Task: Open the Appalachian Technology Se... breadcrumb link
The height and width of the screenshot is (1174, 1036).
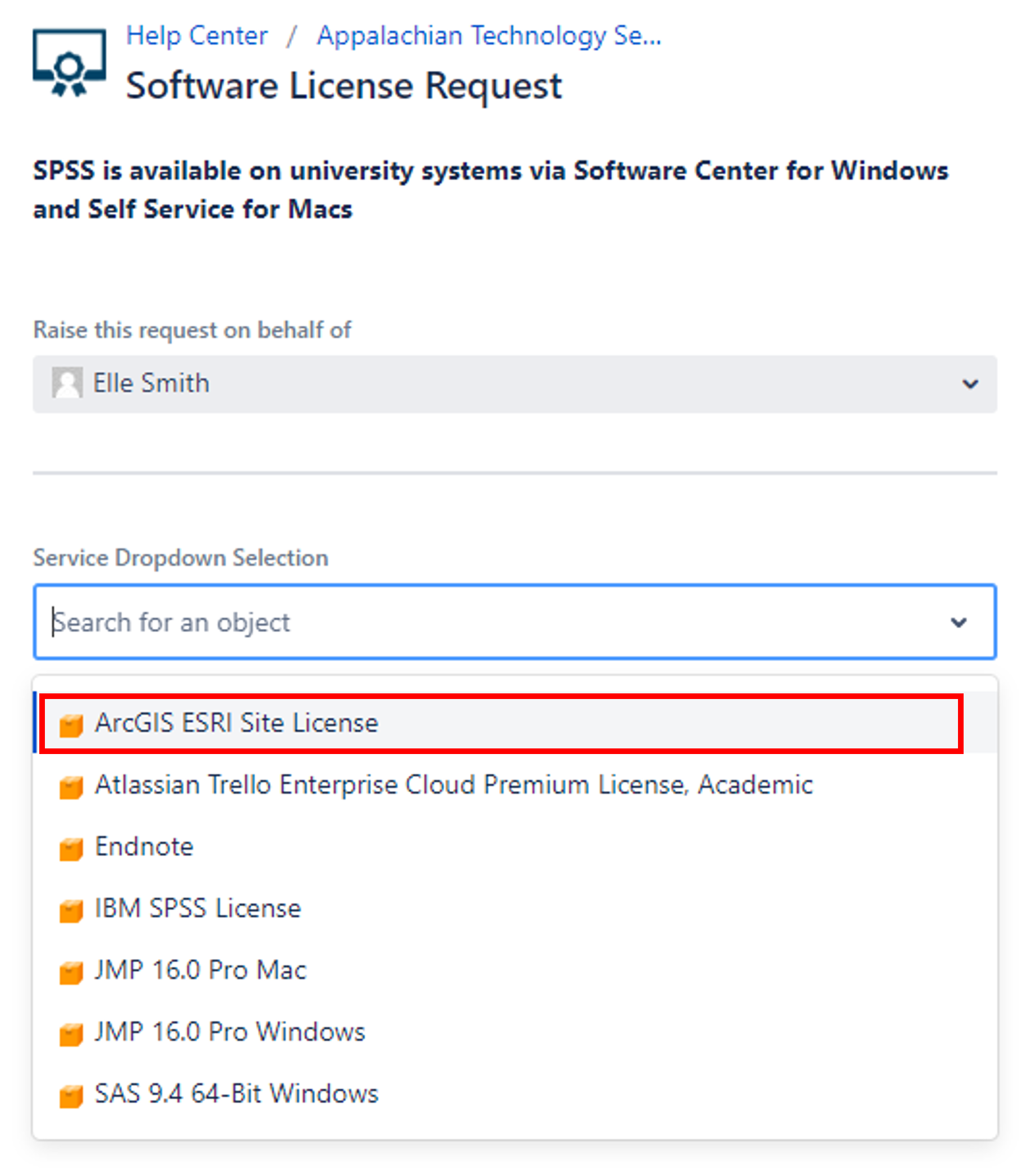Action: pos(489,35)
